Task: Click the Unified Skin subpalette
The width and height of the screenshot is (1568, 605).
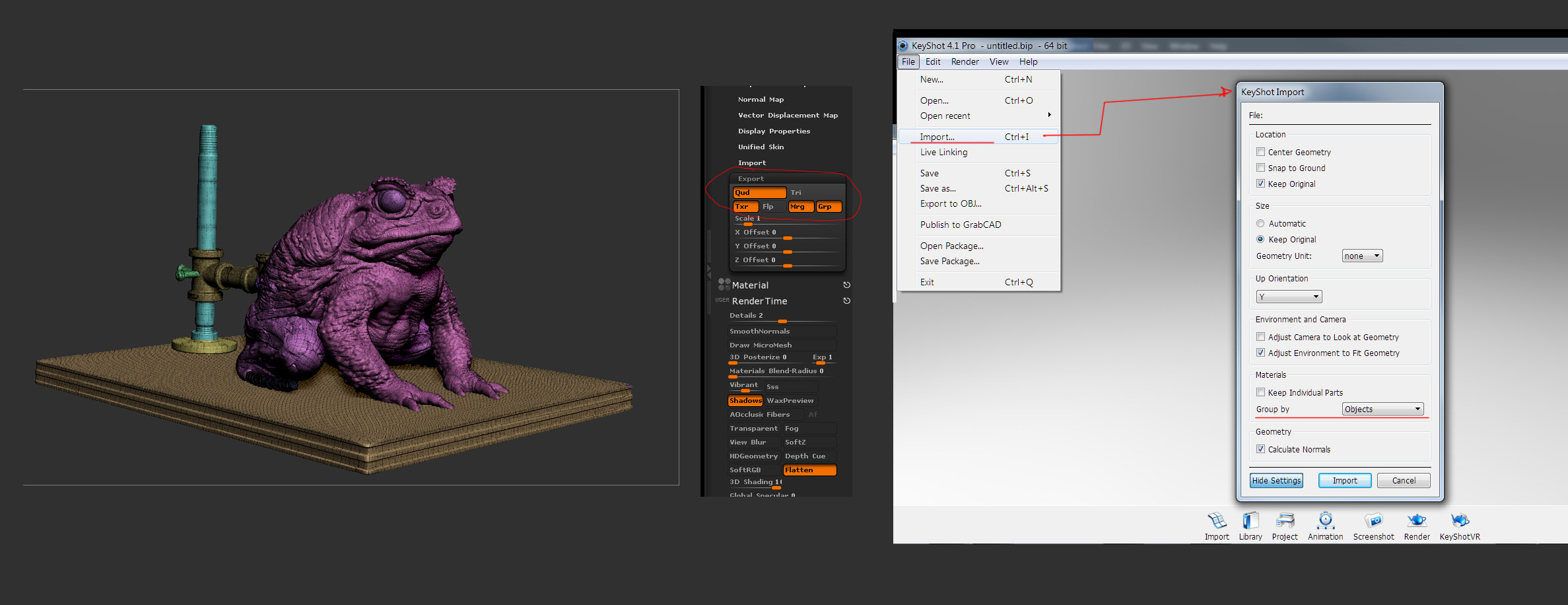Action: tap(761, 147)
